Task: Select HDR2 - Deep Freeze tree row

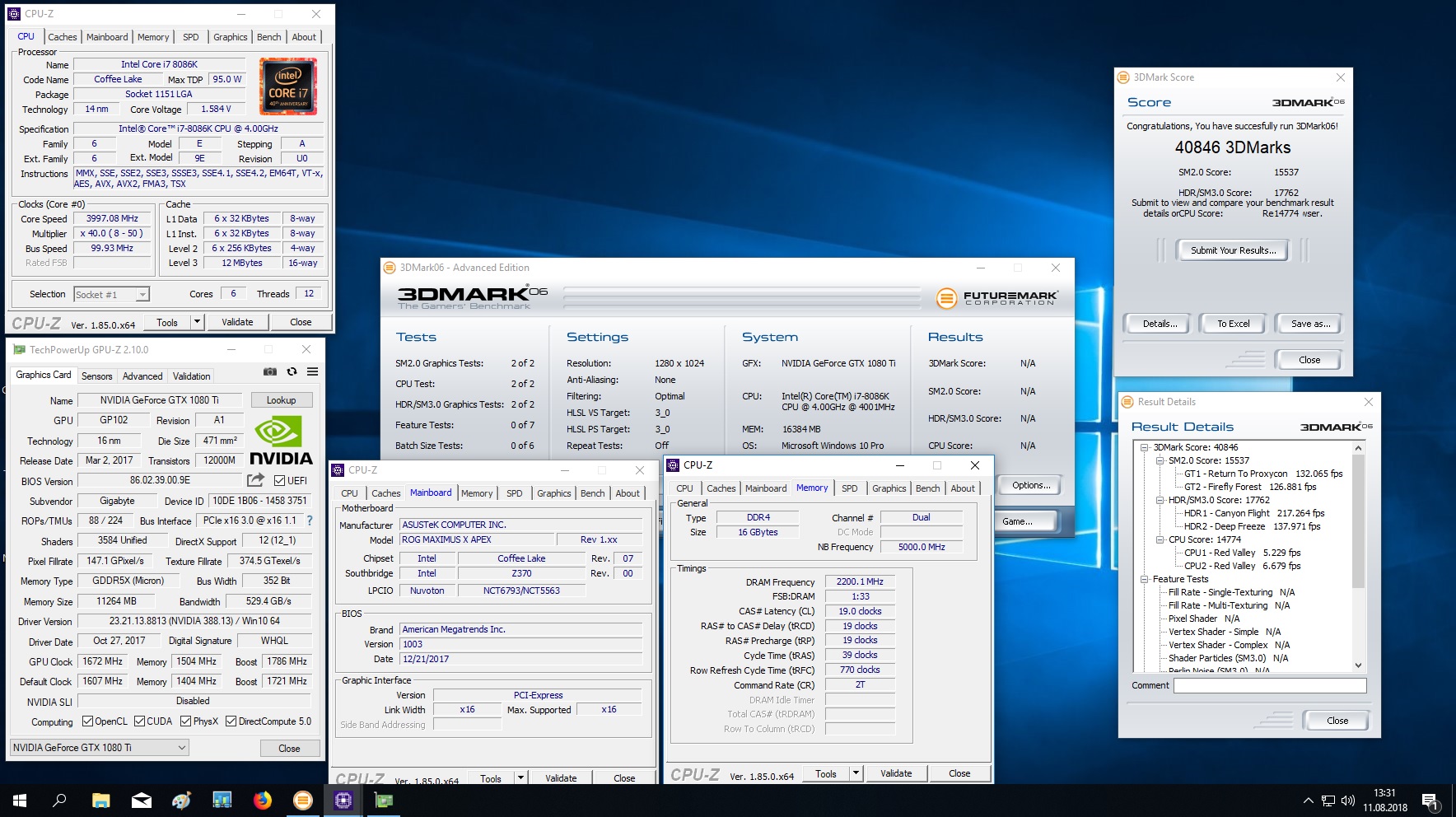Action: 1251,526
